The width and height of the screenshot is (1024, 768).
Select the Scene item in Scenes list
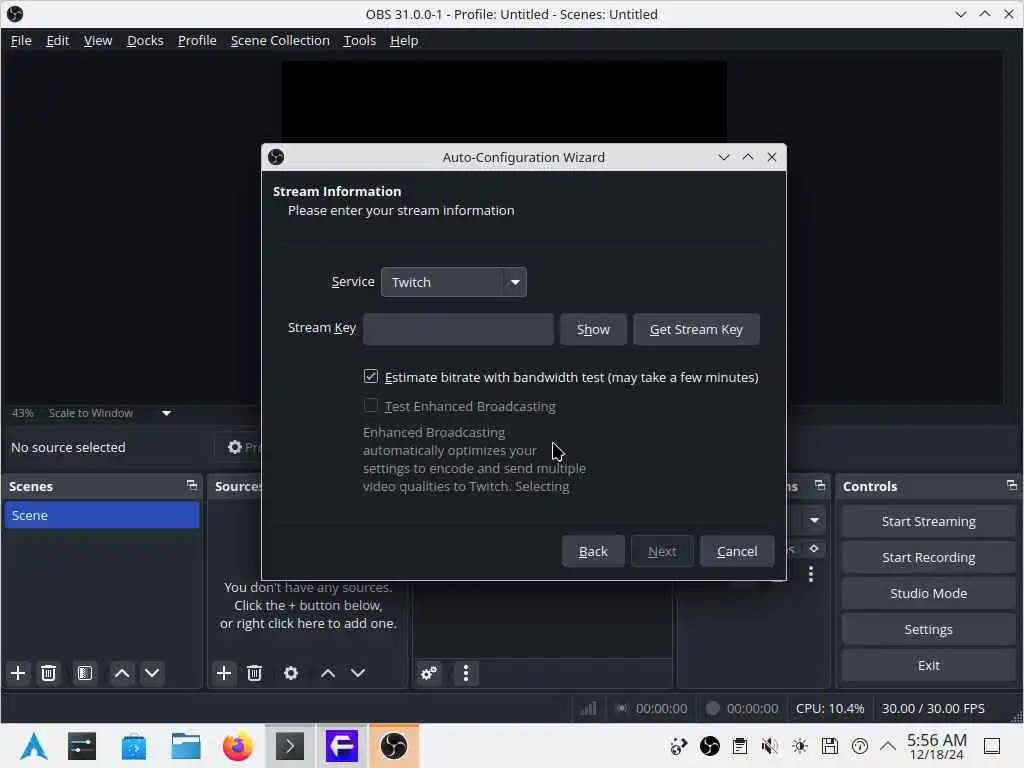point(101,515)
